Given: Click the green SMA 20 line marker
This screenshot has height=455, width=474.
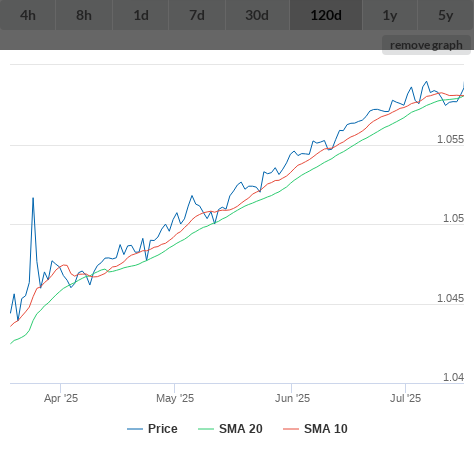Looking at the screenshot, I should (206, 429).
